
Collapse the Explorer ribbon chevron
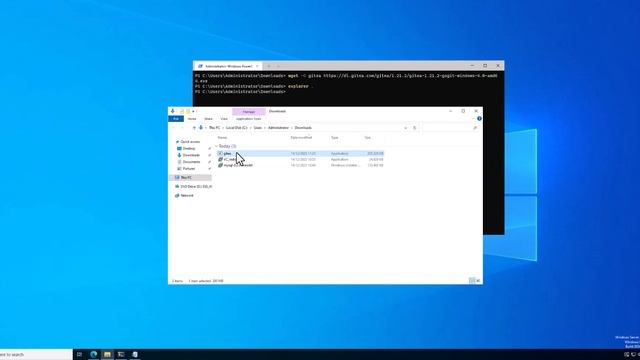[473, 119]
